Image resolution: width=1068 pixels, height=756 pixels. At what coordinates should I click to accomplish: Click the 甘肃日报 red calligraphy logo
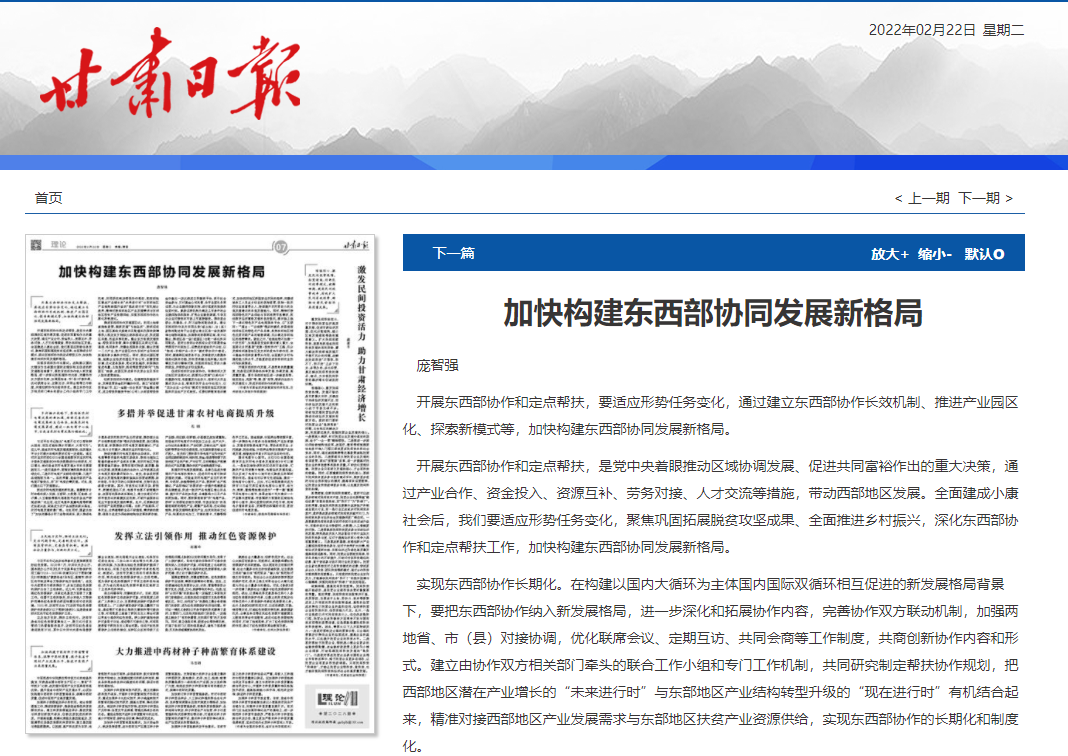tap(170, 74)
